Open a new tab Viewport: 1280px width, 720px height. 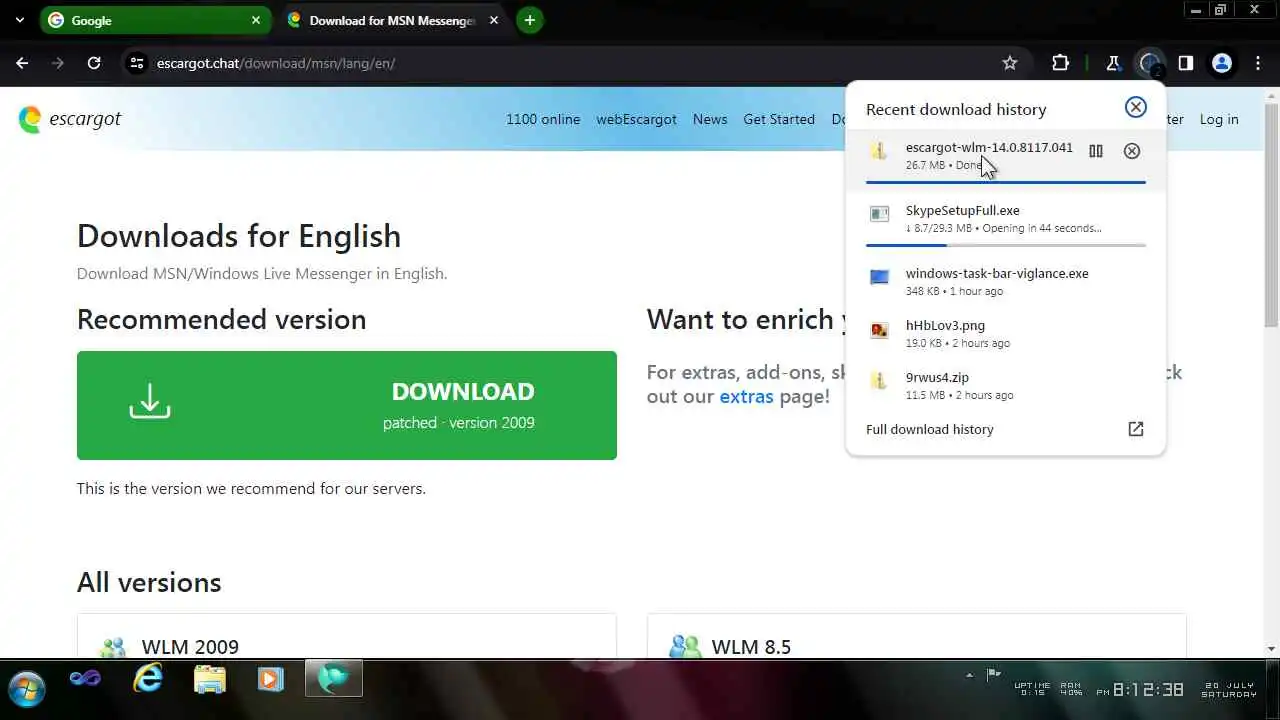[x=530, y=20]
